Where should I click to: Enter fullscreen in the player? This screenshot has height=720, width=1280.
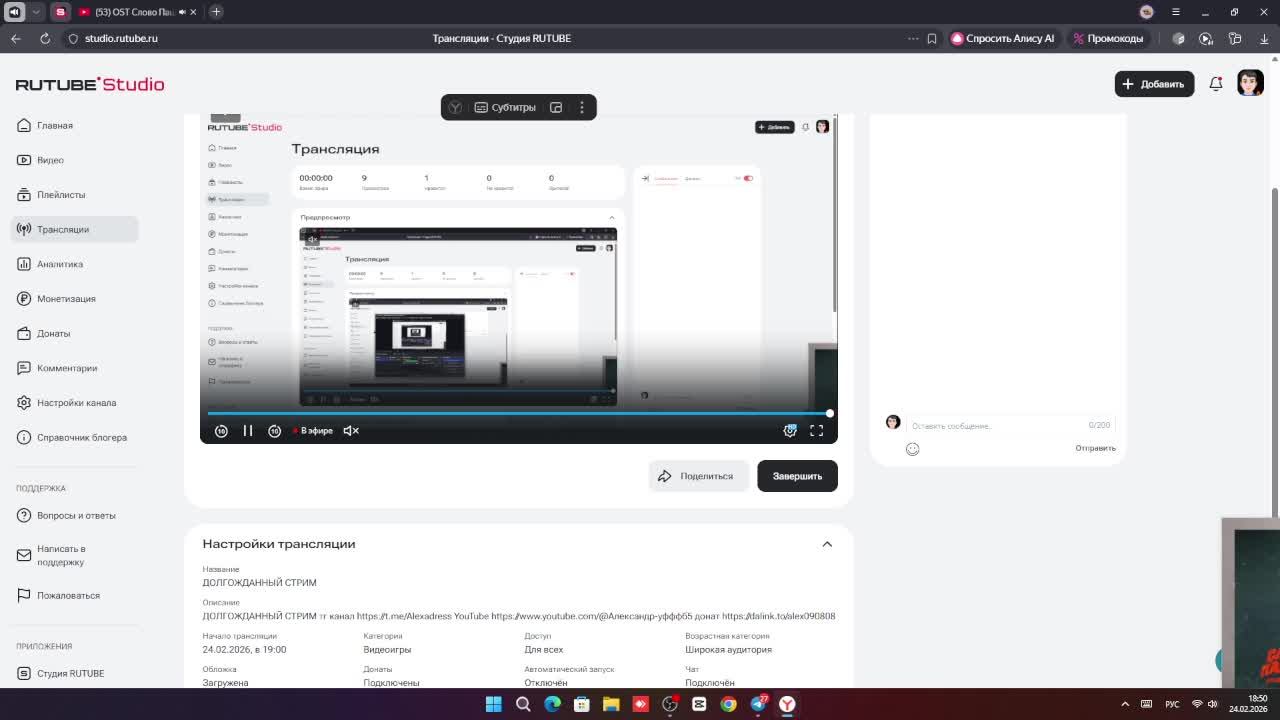[x=816, y=431]
